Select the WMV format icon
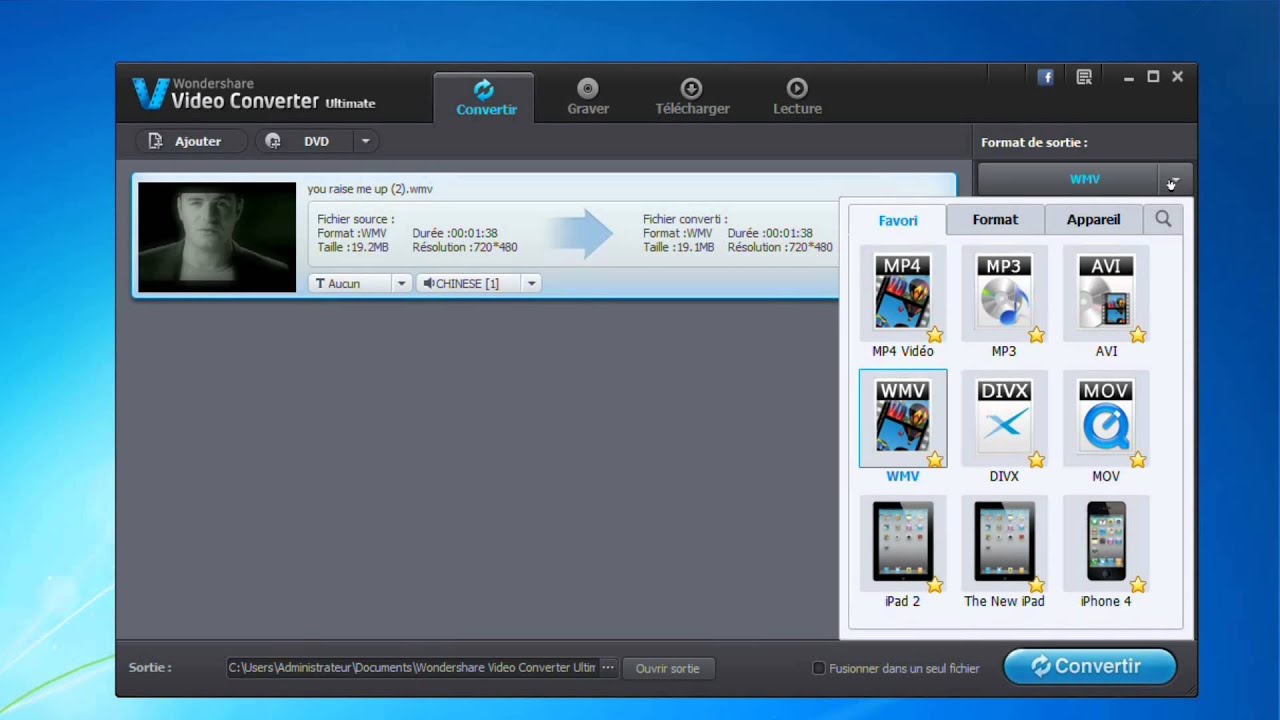The height and width of the screenshot is (720, 1280). point(902,417)
